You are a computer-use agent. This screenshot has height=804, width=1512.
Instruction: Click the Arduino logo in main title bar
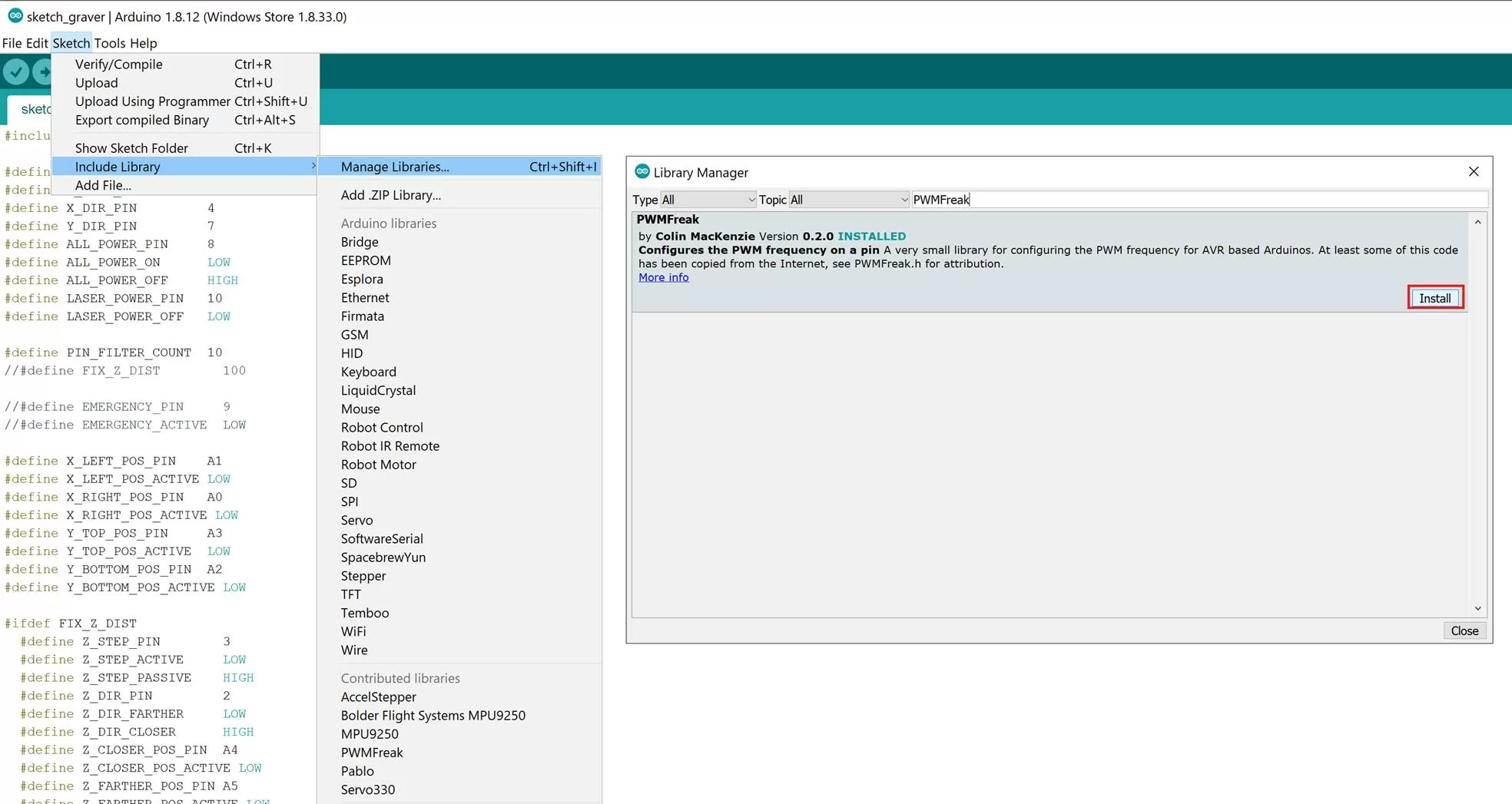click(x=15, y=15)
